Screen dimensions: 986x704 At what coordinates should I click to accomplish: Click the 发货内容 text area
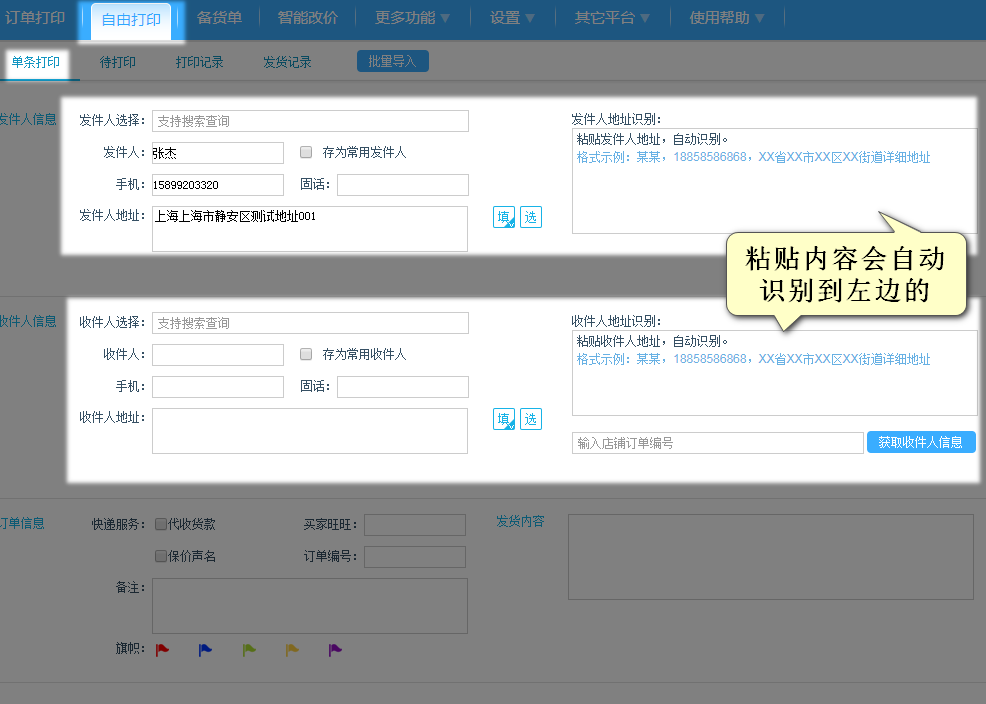(771, 557)
